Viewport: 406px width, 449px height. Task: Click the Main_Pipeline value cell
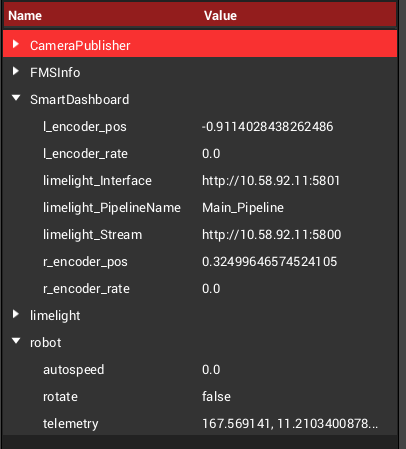[243, 208]
